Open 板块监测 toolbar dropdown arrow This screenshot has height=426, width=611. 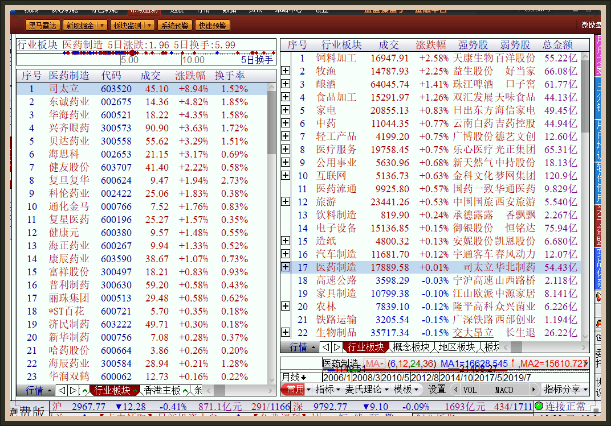tap(150, 25)
